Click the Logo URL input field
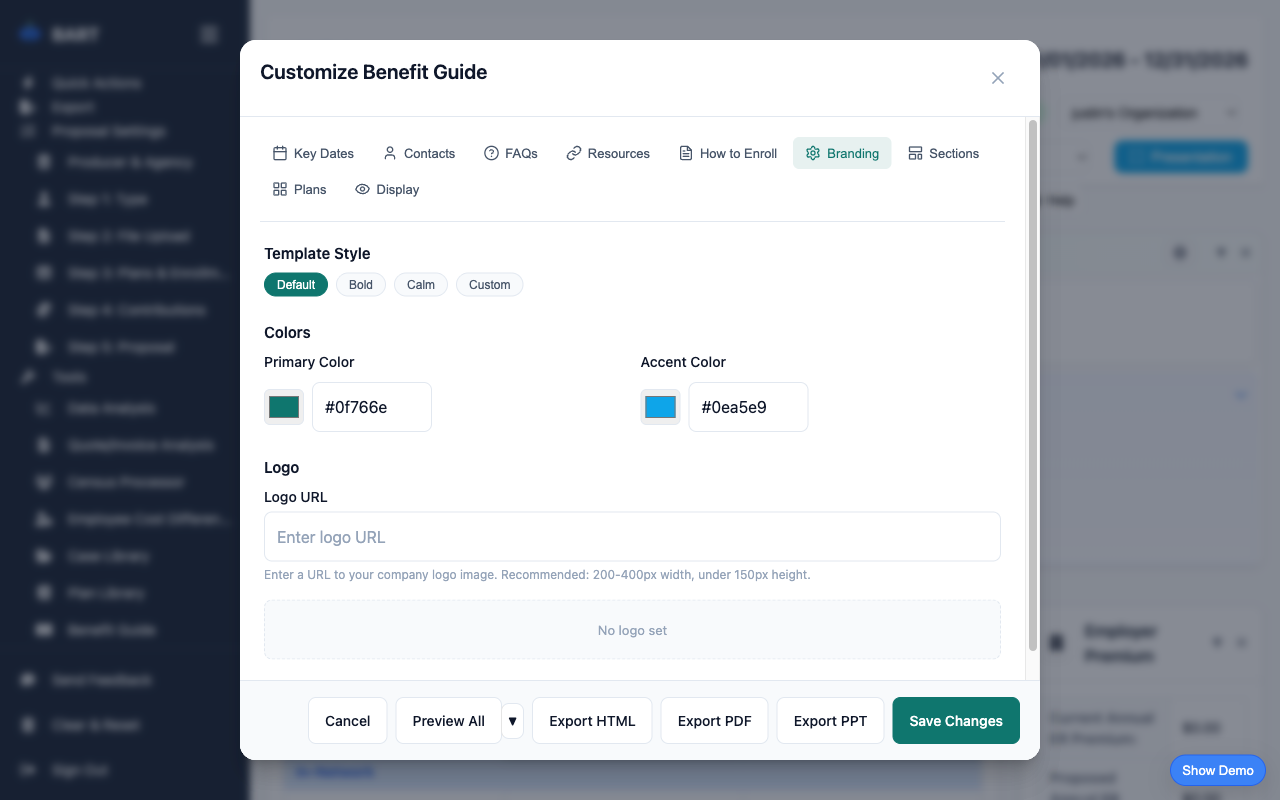The image size is (1280, 800). click(632, 536)
